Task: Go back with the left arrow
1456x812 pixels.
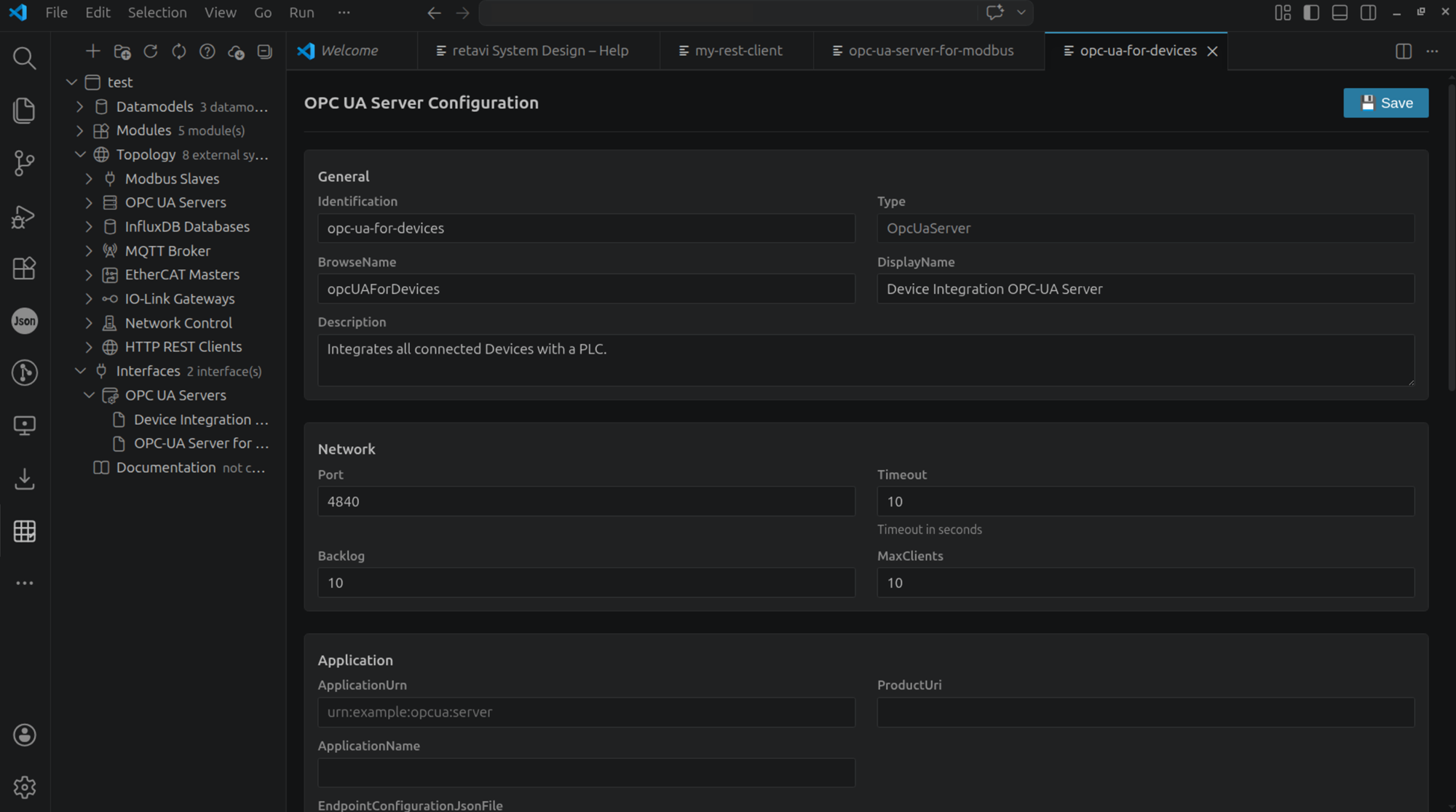Action: (x=434, y=12)
